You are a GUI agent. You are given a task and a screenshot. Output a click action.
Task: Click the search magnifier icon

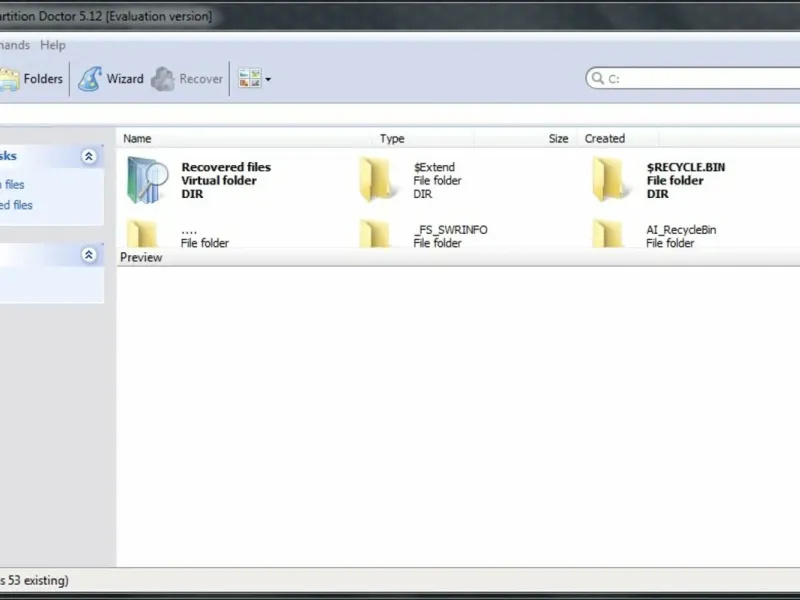point(597,78)
